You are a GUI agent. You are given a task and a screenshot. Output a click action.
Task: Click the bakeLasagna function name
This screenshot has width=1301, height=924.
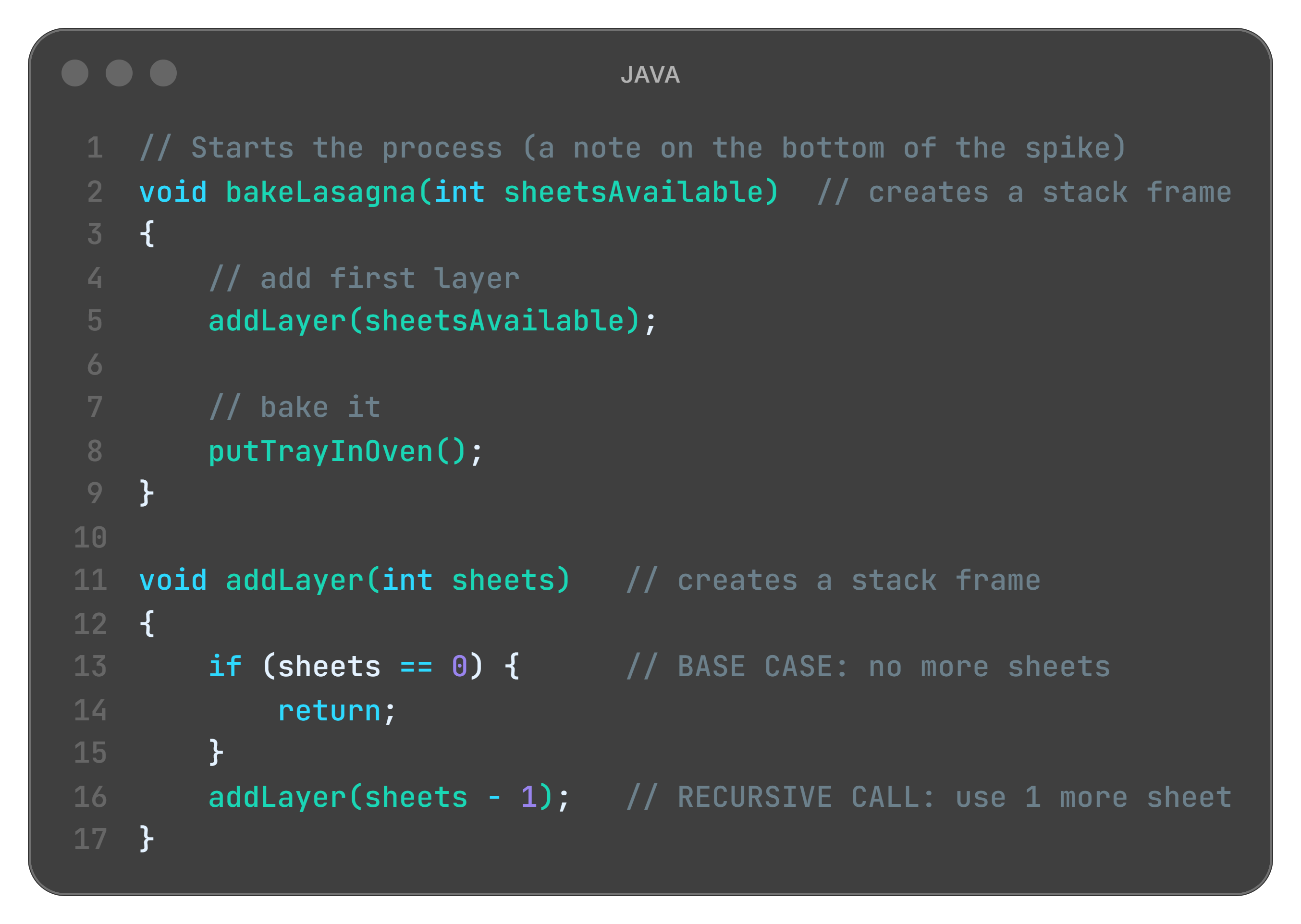(x=321, y=192)
